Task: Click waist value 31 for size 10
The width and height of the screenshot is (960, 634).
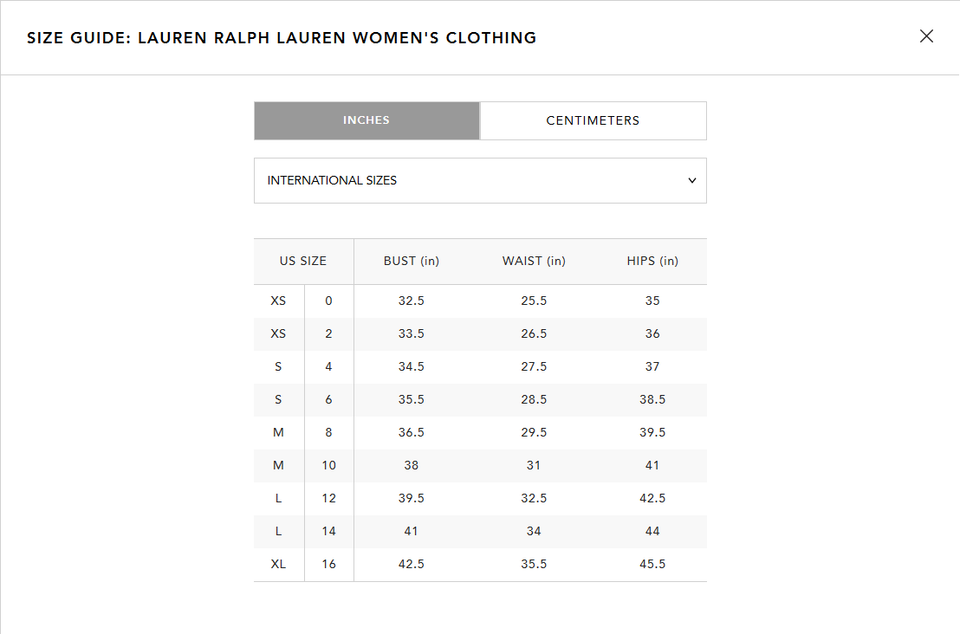Action: [x=533, y=465]
